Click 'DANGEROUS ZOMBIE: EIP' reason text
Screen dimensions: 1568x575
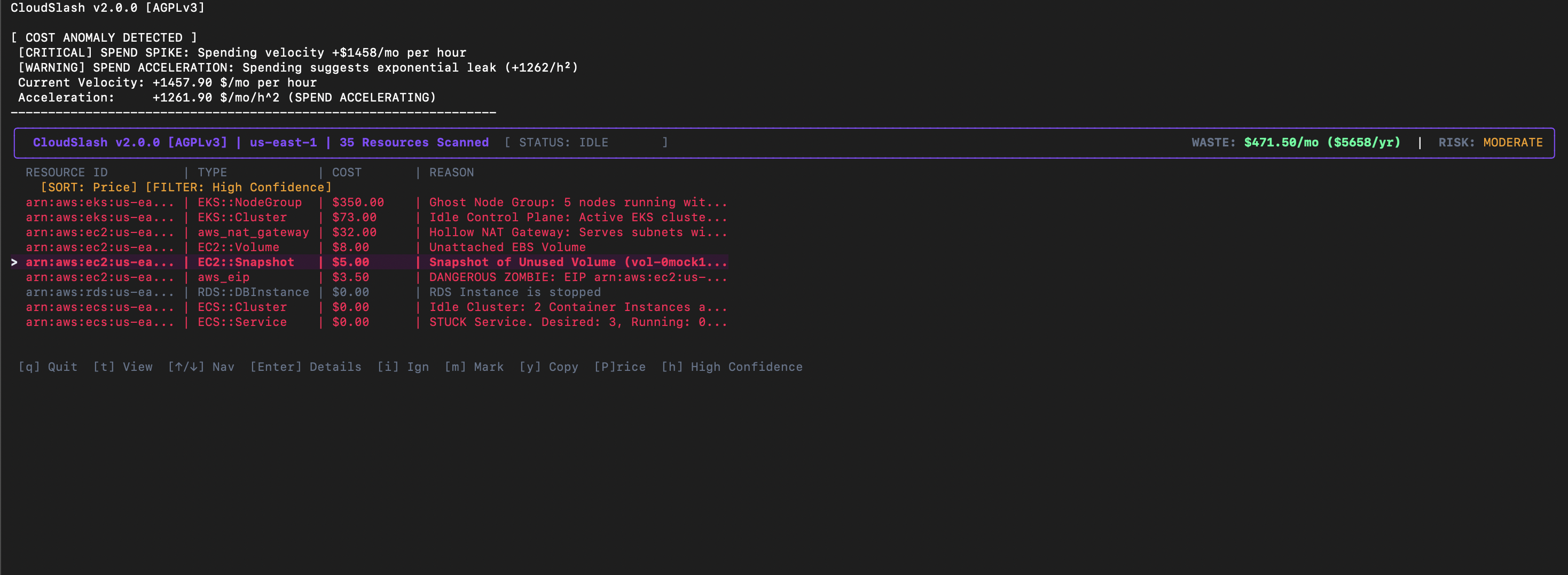pos(508,277)
